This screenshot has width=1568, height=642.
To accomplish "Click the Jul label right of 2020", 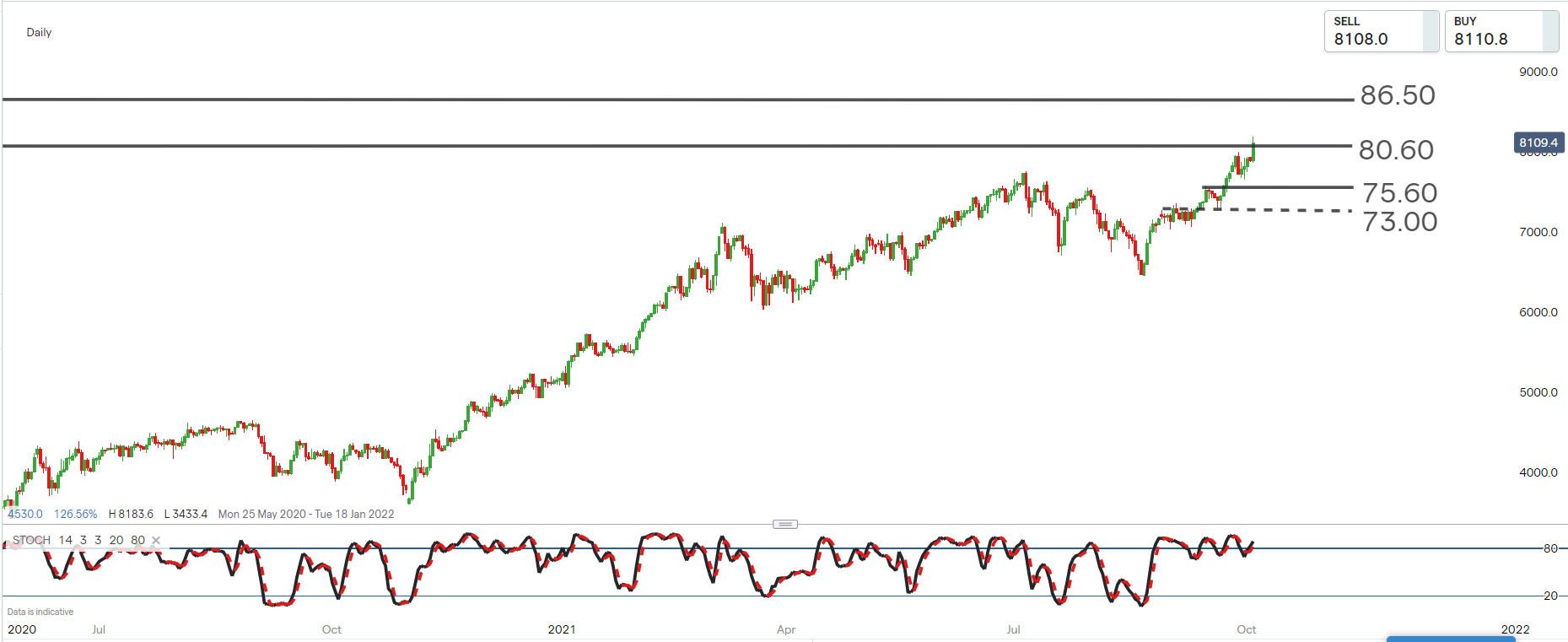I will pyautogui.click(x=99, y=629).
